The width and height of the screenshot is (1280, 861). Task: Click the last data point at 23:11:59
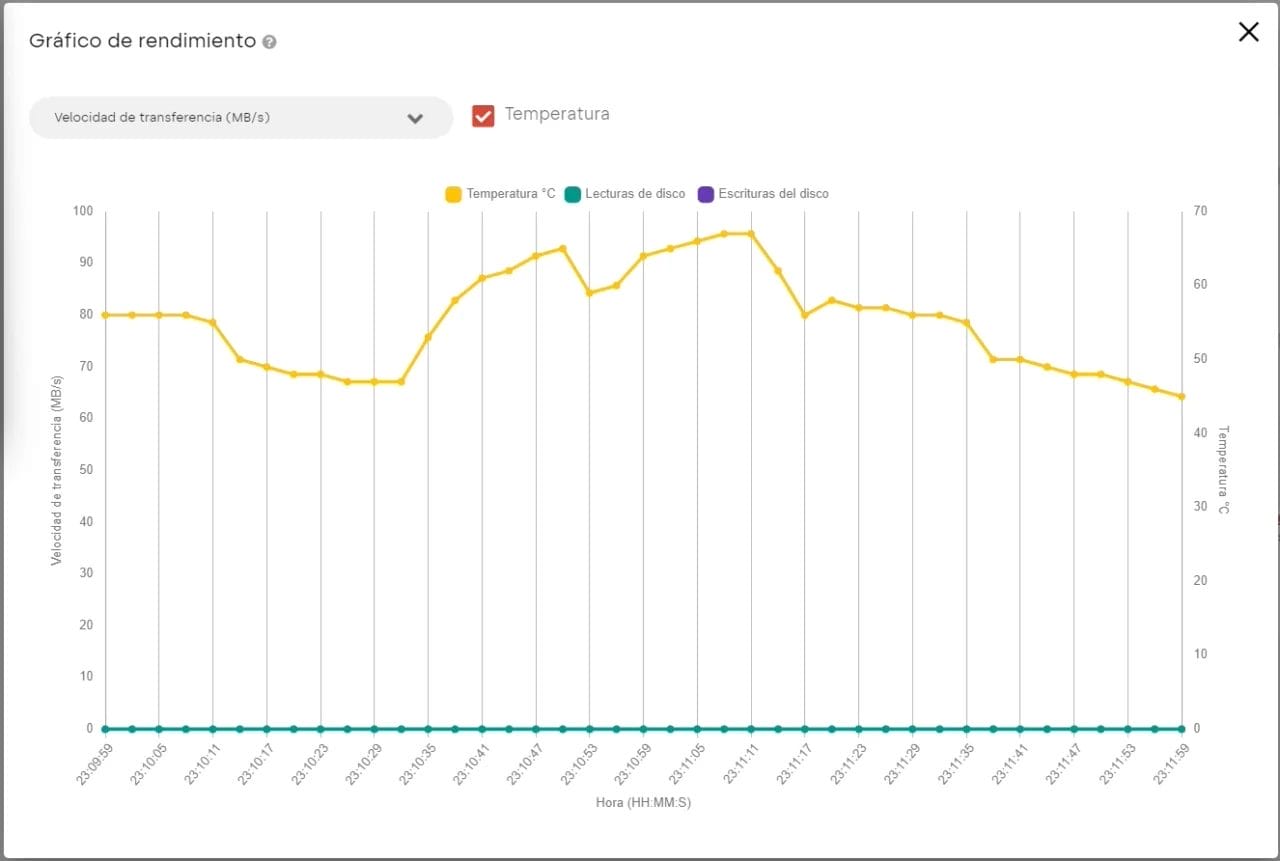coord(1182,397)
